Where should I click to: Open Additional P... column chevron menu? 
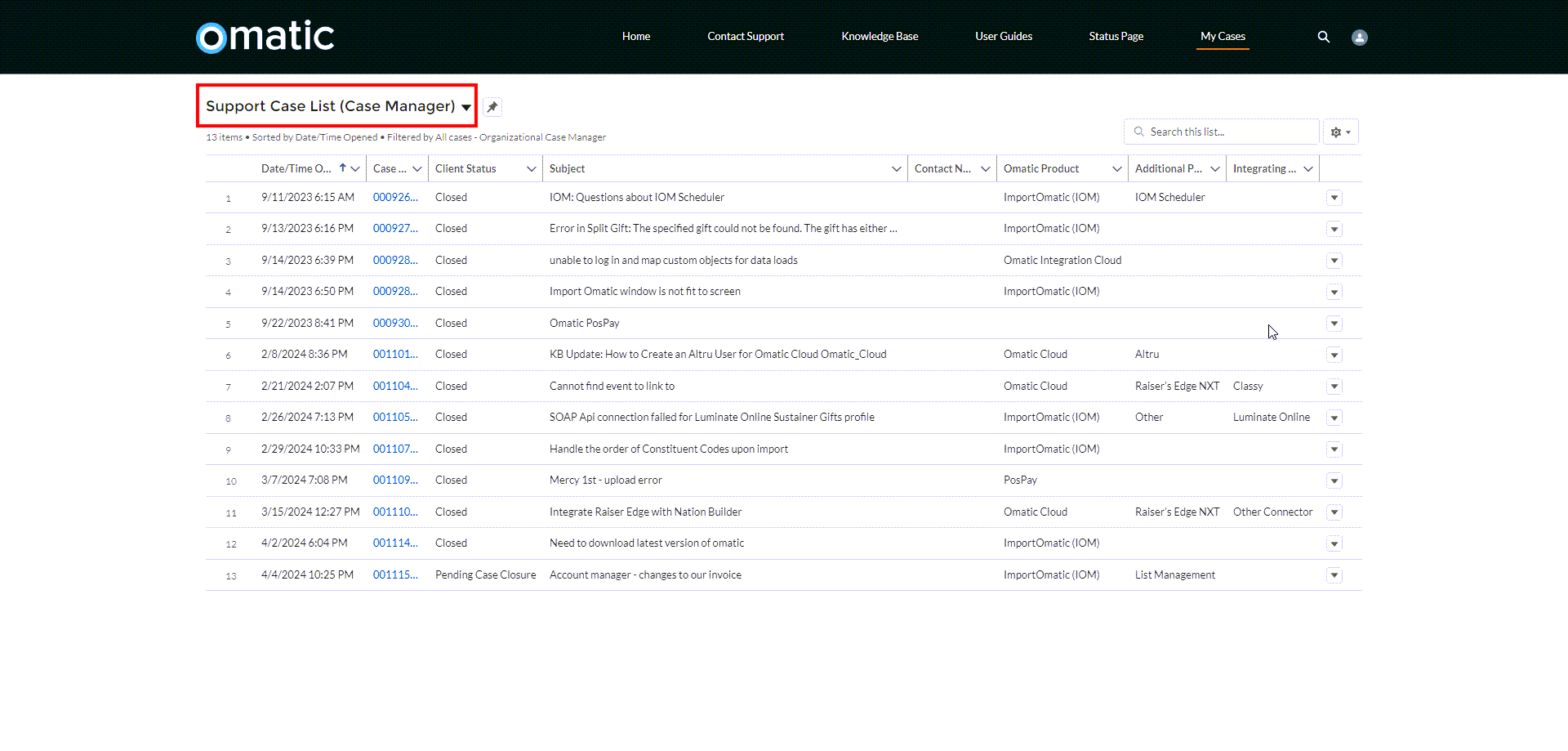point(1215,168)
